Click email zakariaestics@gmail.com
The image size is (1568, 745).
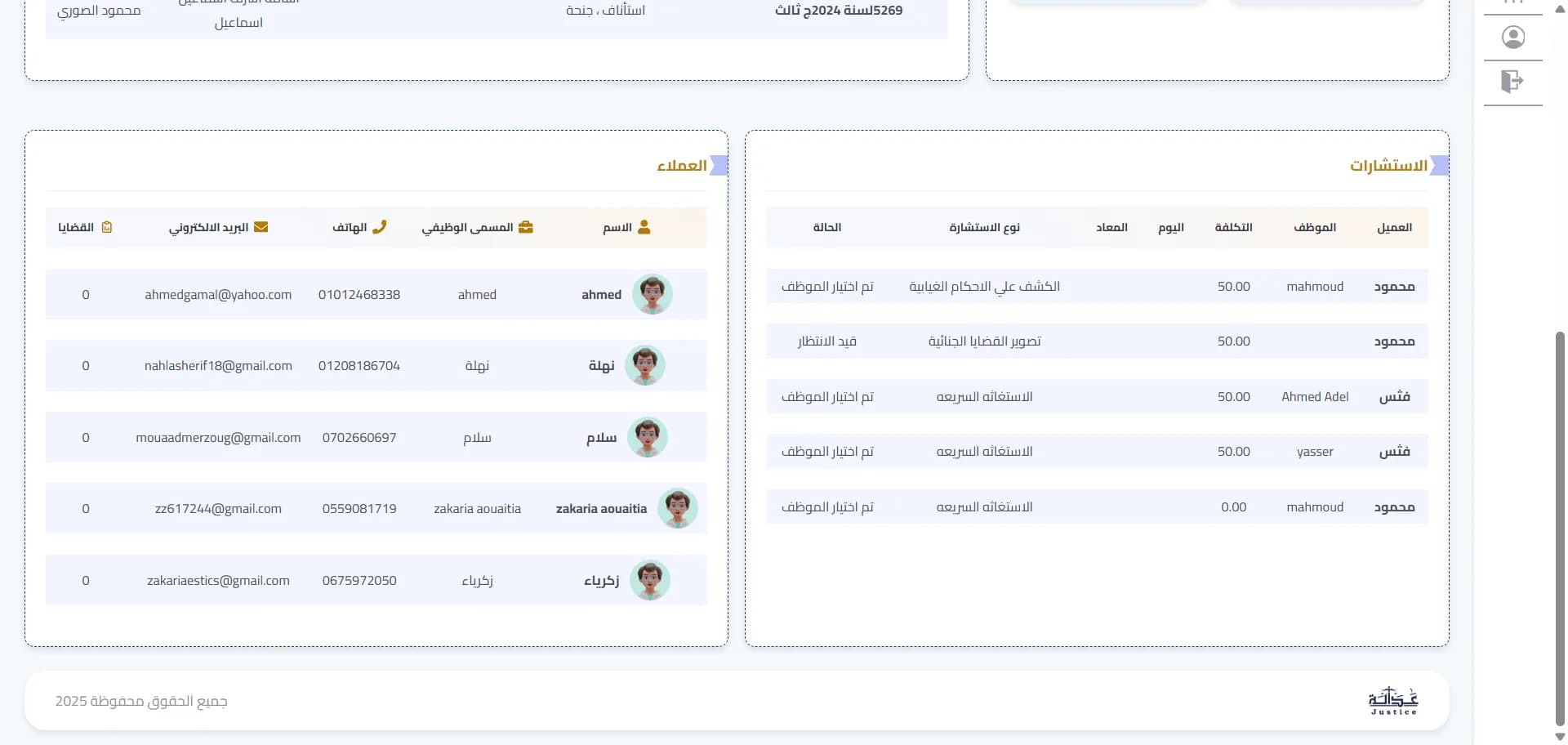pyautogui.click(x=218, y=581)
